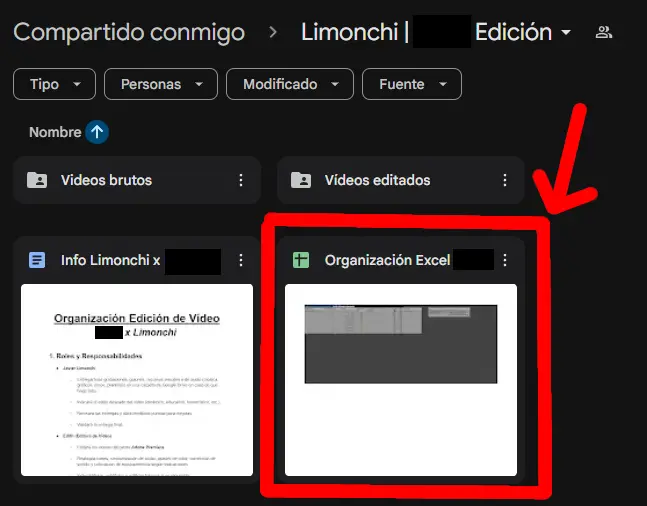Open the three-dot menu for Vídeos brutos

(x=240, y=181)
